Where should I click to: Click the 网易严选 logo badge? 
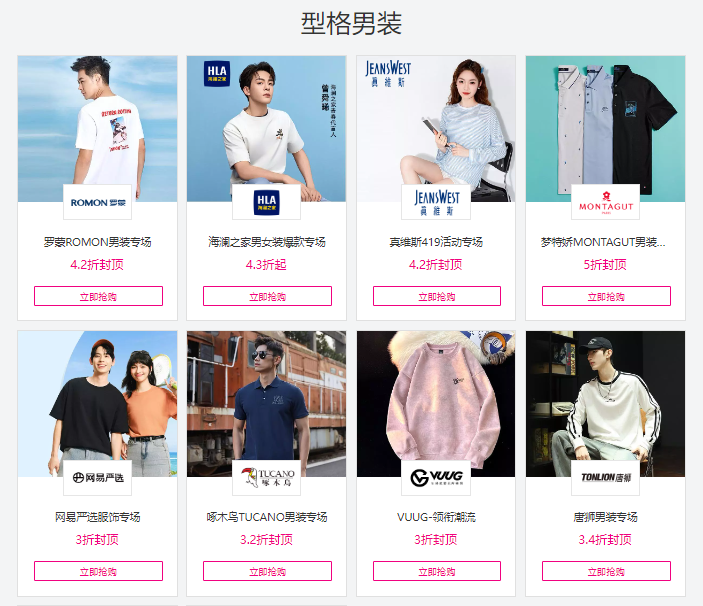coord(97,477)
